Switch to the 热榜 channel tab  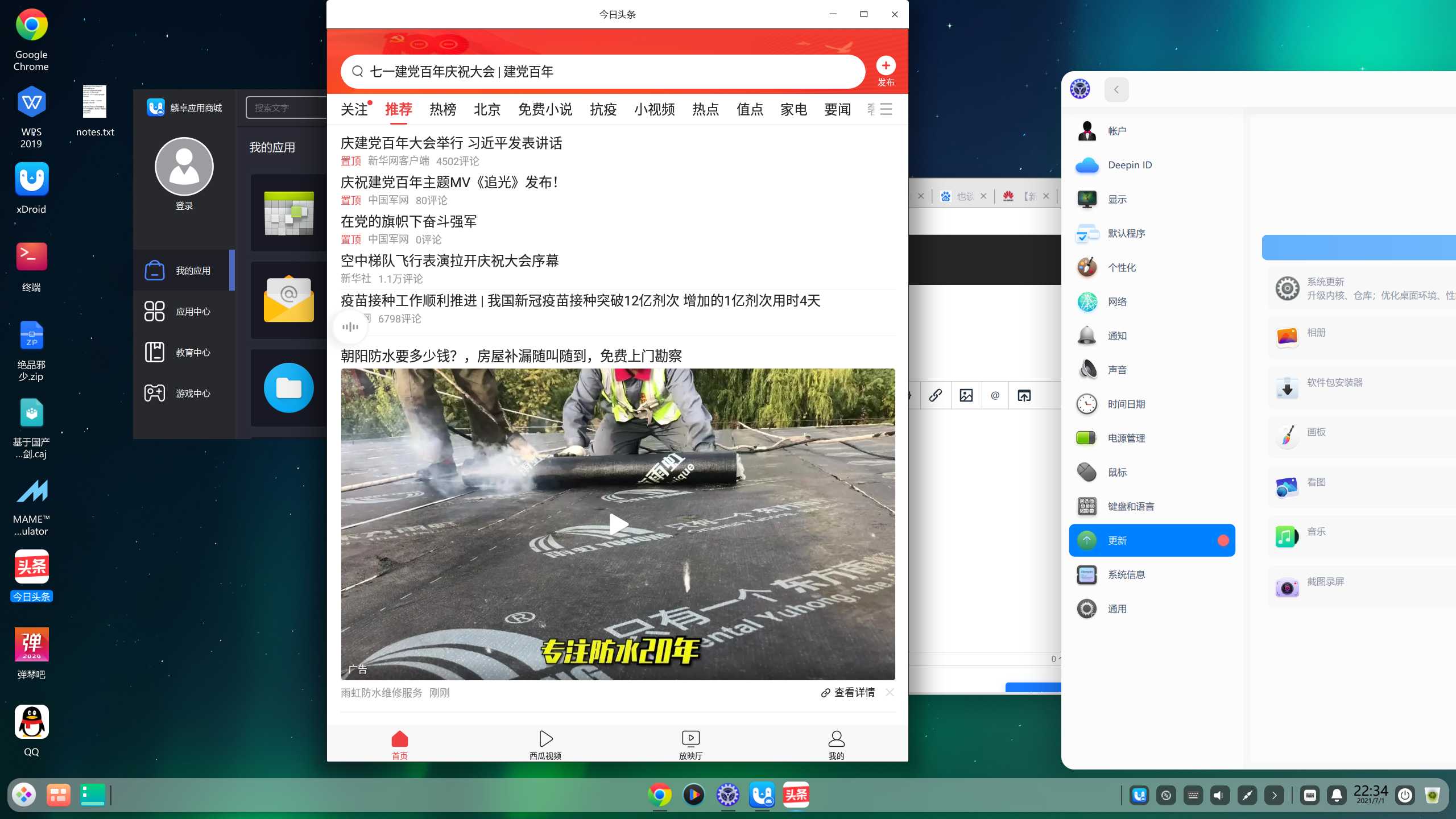click(442, 109)
